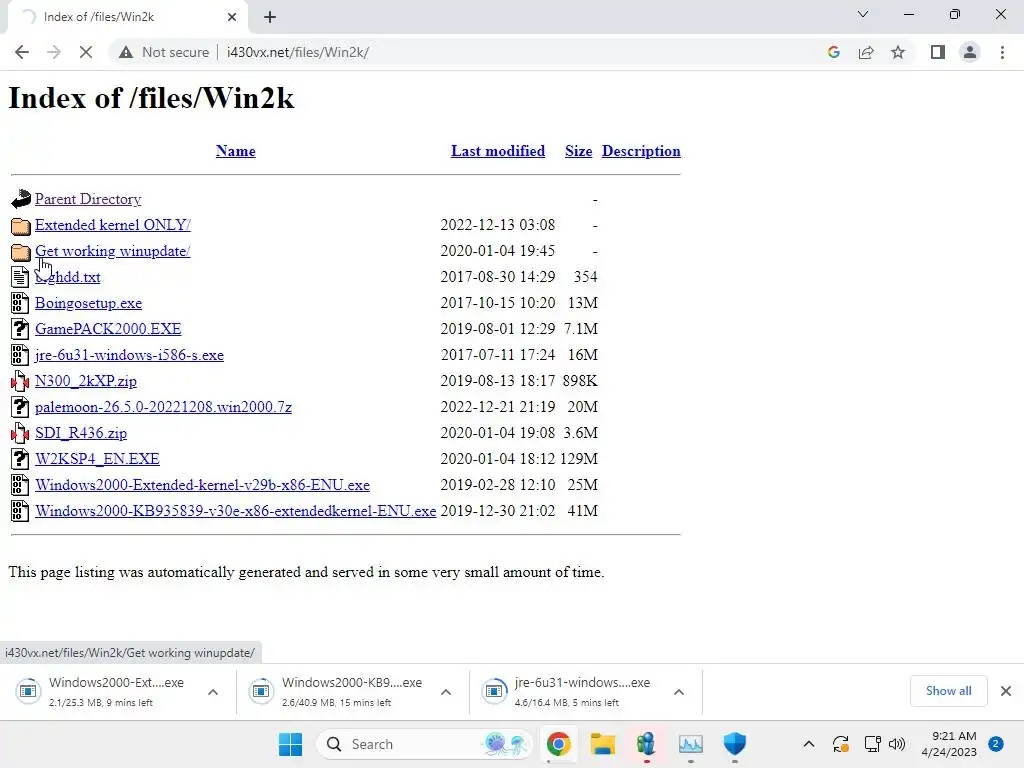This screenshot has width=1024, height=768.
Task: Click folder icon beside Get working winupdate
Action: click(20, 252)
